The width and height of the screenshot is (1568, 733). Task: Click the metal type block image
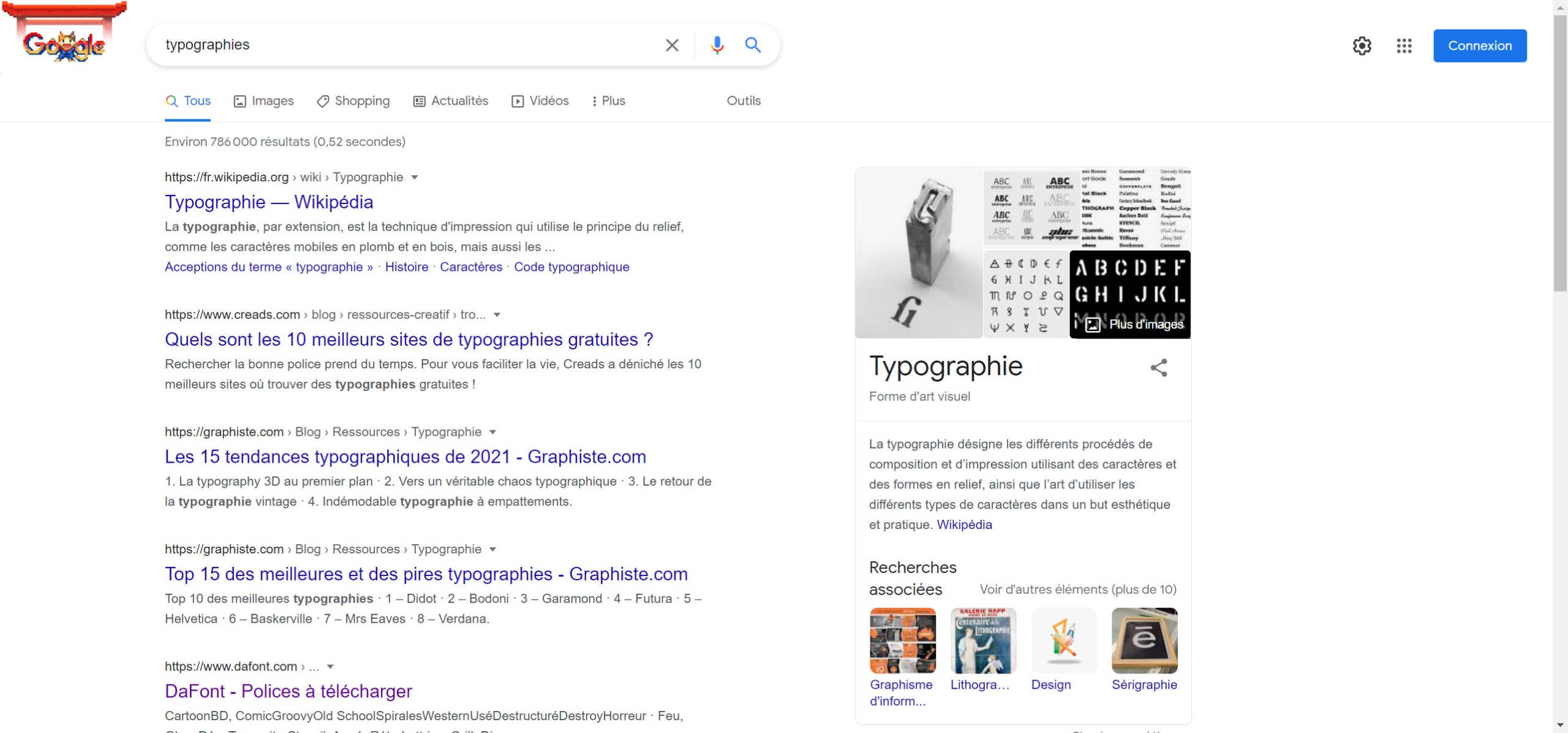coord(919,253)
